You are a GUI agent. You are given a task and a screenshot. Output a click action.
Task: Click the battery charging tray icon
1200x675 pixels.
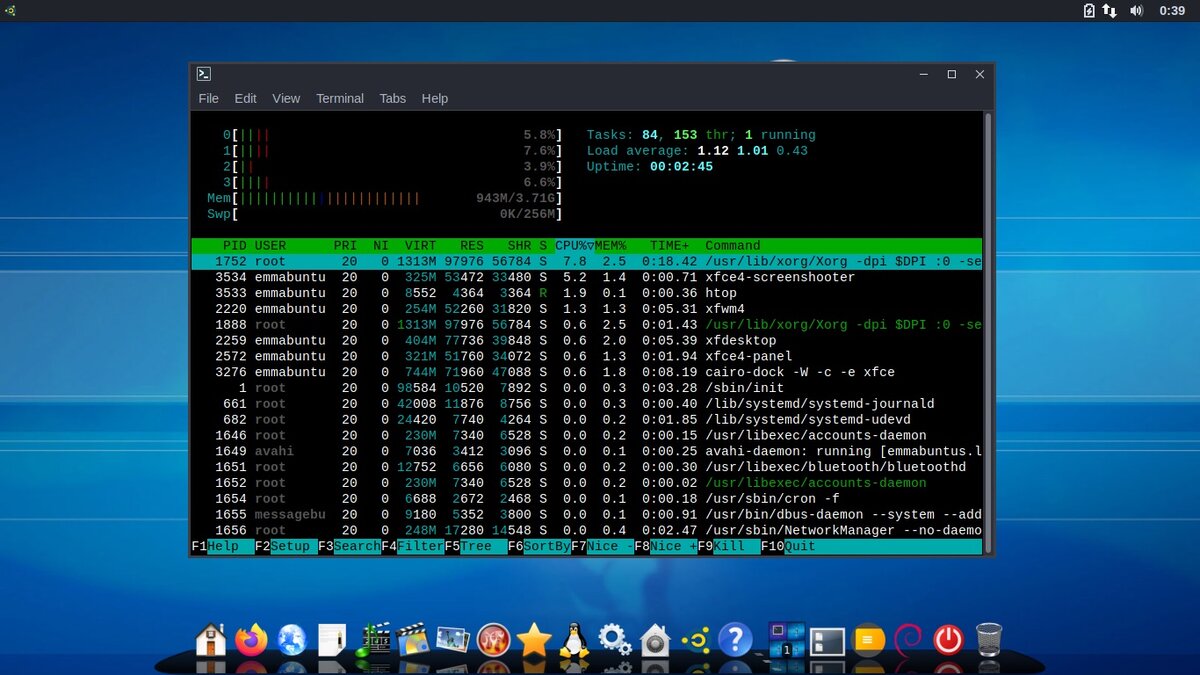[x=1089, y=10]
